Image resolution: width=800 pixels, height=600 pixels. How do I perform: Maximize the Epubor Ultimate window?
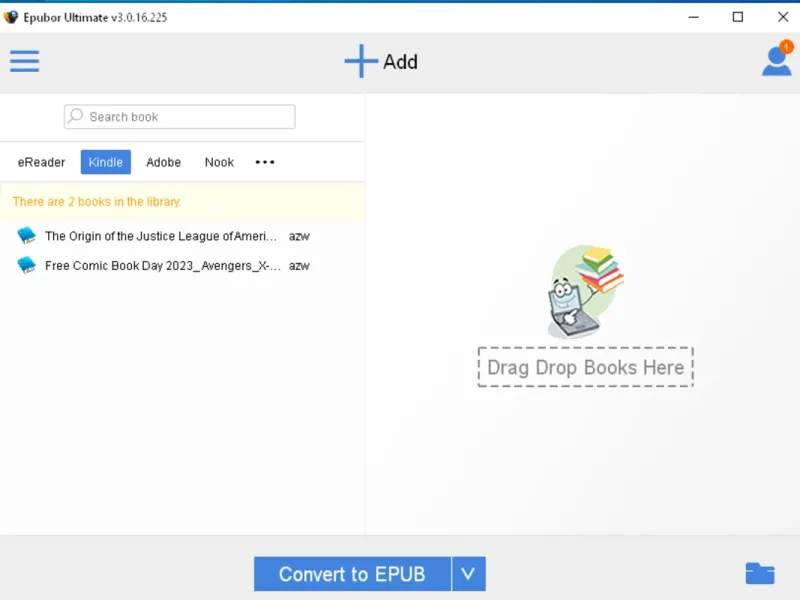coord(738,17)
